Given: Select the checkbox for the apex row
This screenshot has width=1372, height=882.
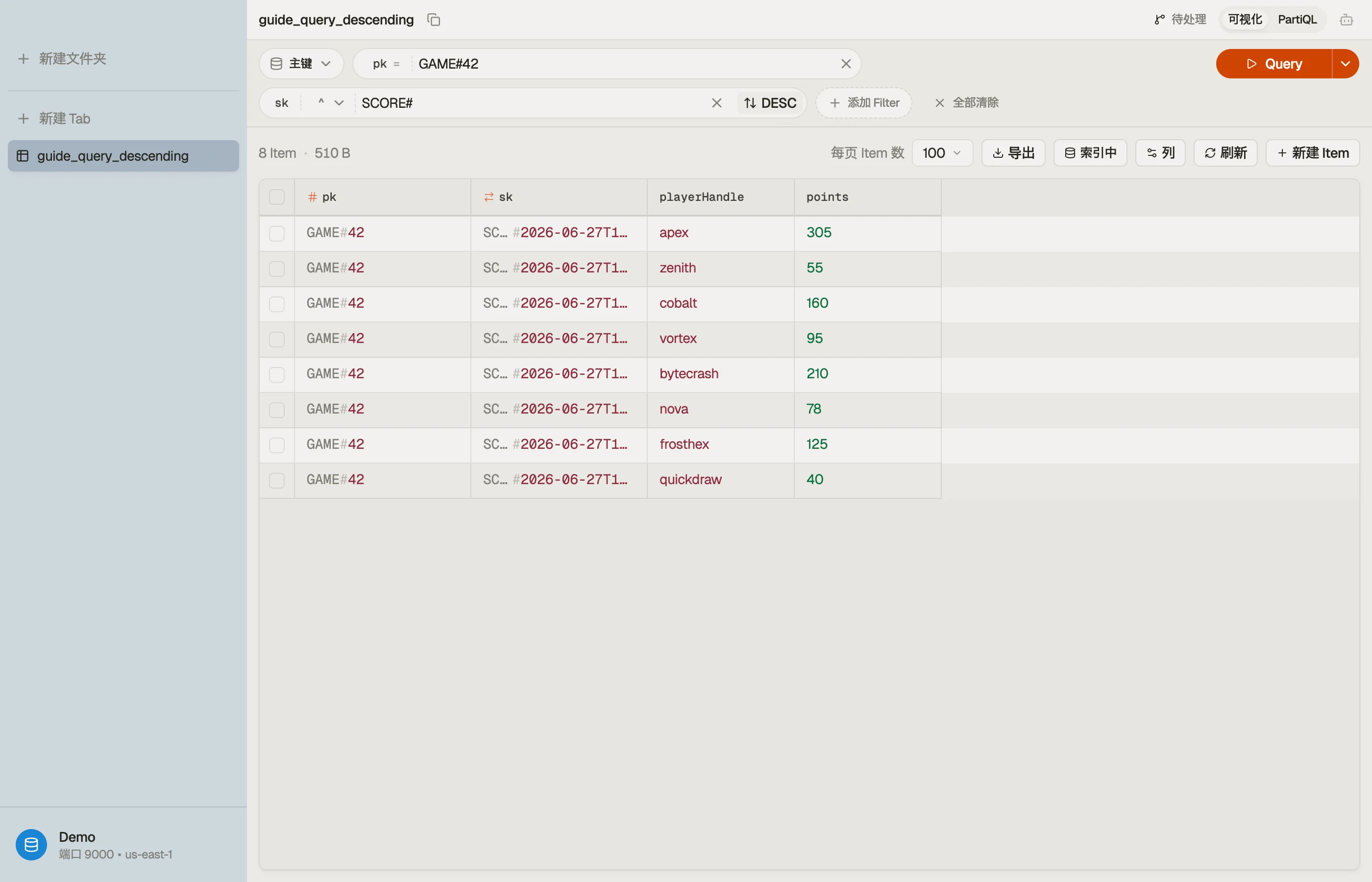Looking at the screenshot, I should 276,233.
